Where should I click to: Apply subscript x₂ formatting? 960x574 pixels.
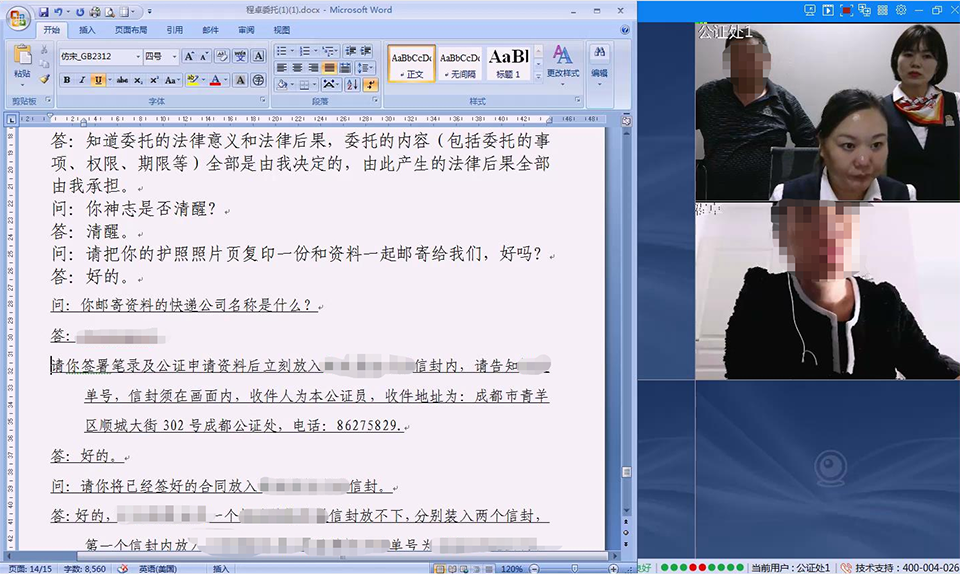point(138,80)
